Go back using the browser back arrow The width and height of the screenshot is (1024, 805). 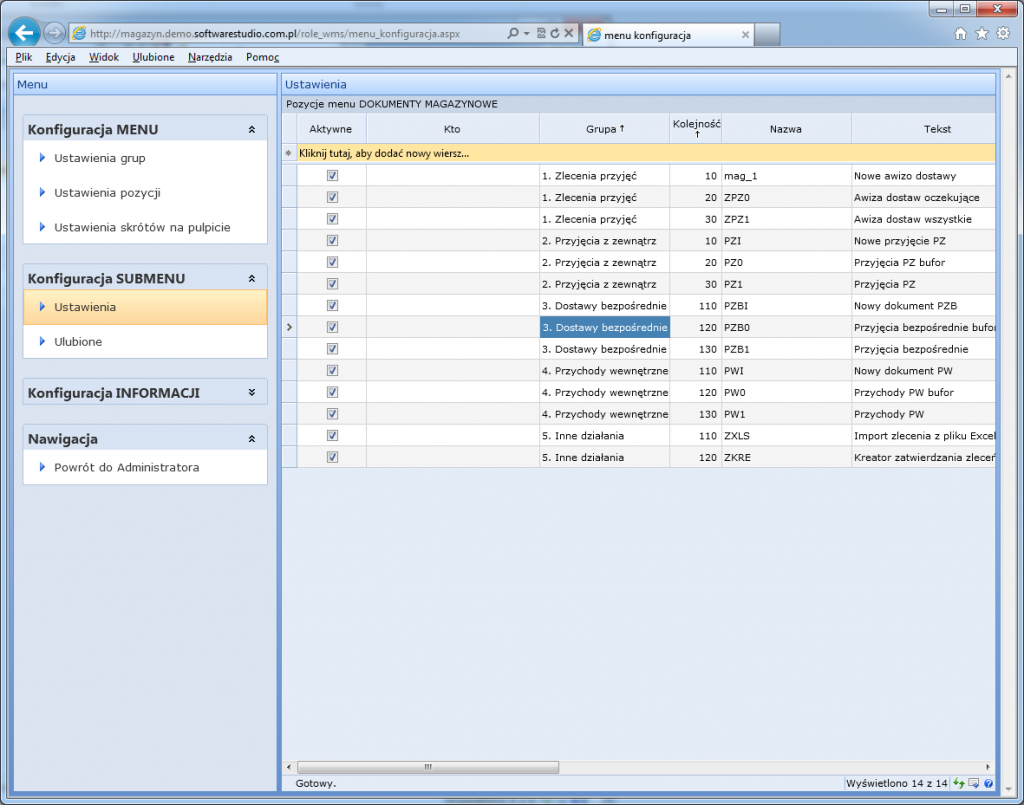tap(24, 33)
